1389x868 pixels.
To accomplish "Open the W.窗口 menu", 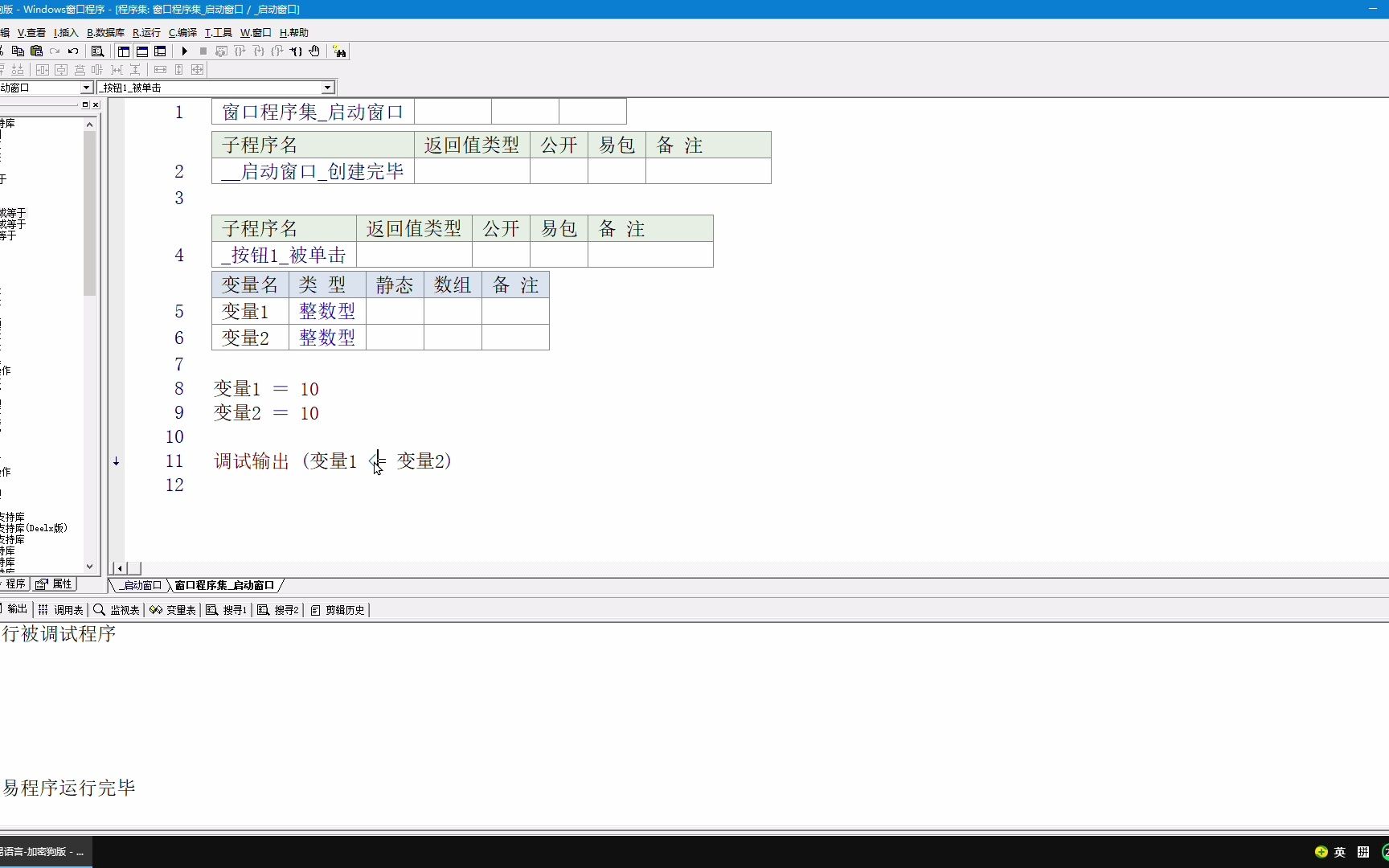I will [x=256, y=32].
